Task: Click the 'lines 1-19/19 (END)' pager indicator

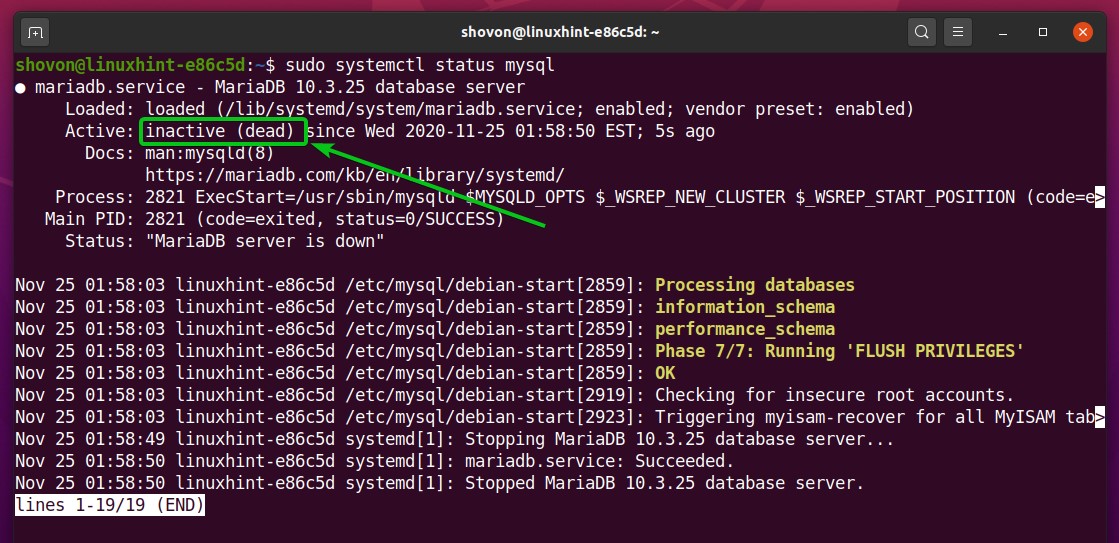Action: pos(110,506)
